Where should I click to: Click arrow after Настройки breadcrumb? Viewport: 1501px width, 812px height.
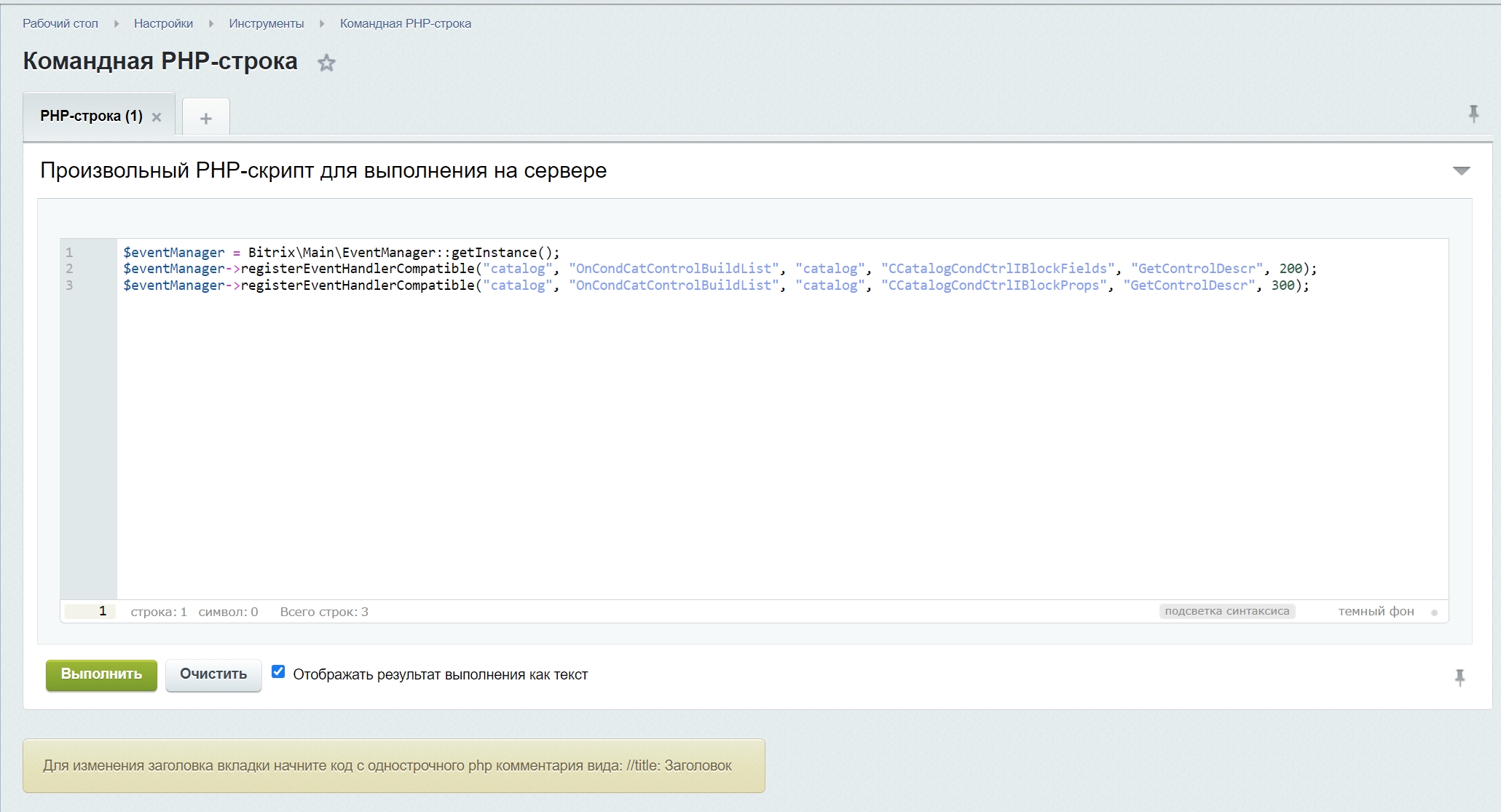tap(211, 24)
